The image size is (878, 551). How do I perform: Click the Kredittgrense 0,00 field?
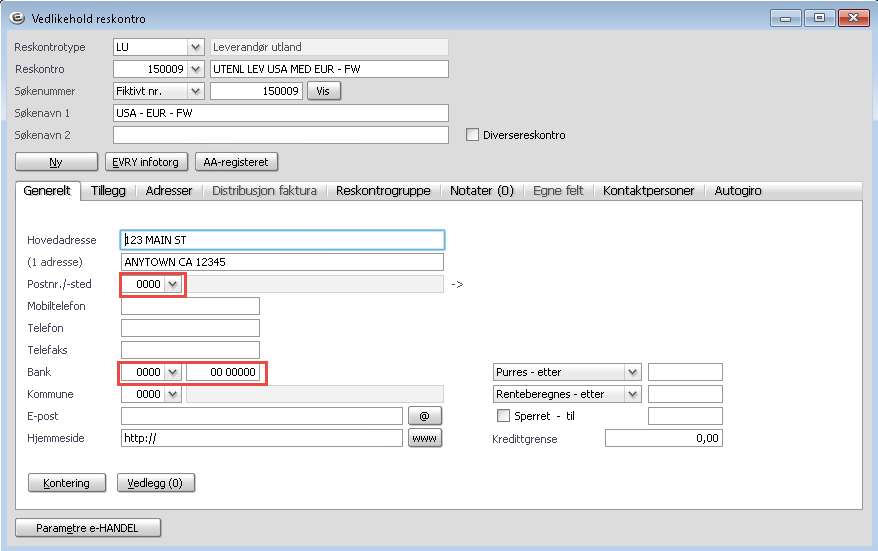coord(664,438)
